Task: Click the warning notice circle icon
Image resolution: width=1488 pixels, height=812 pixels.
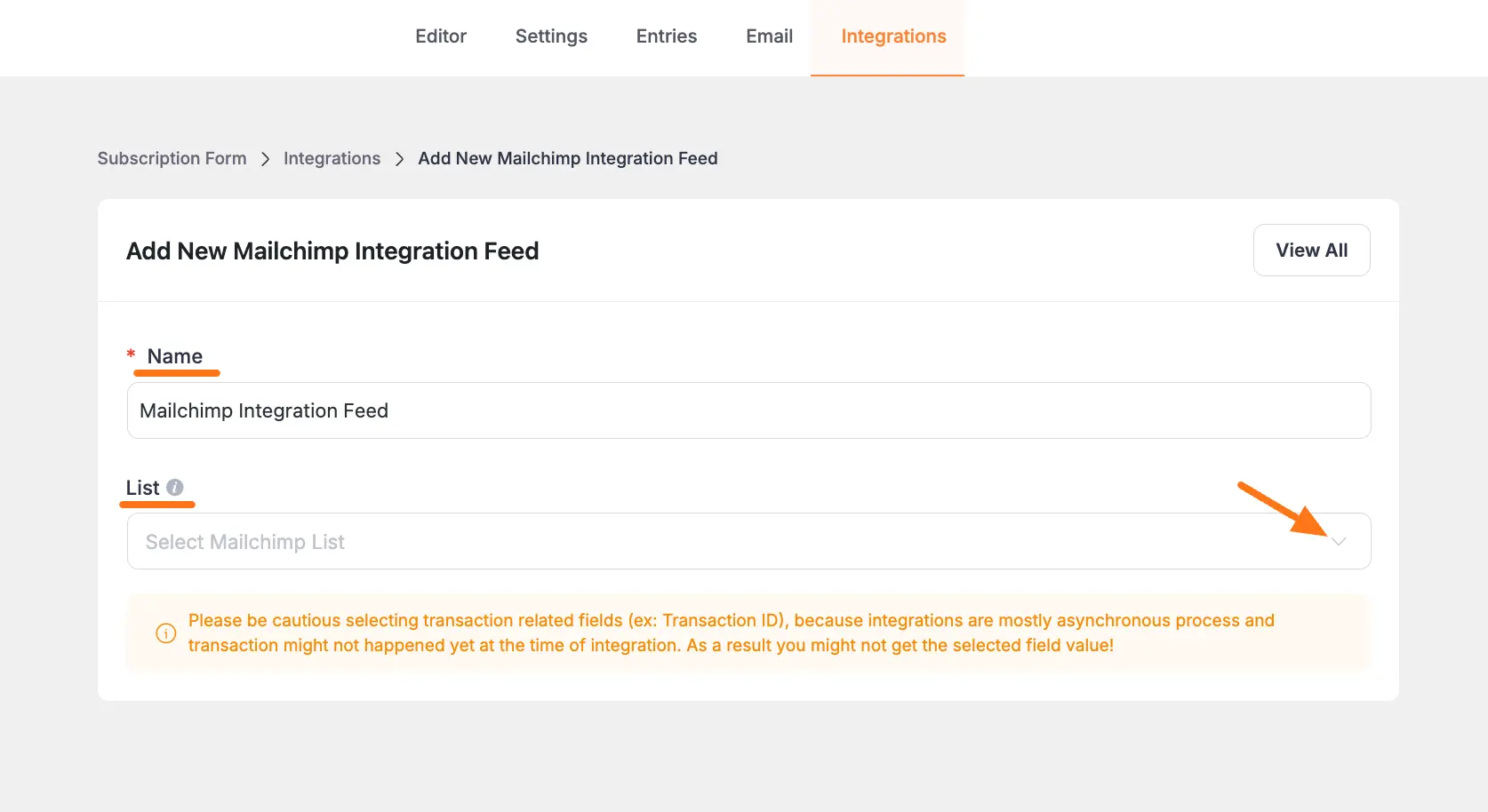Action: tap(166, 633)
